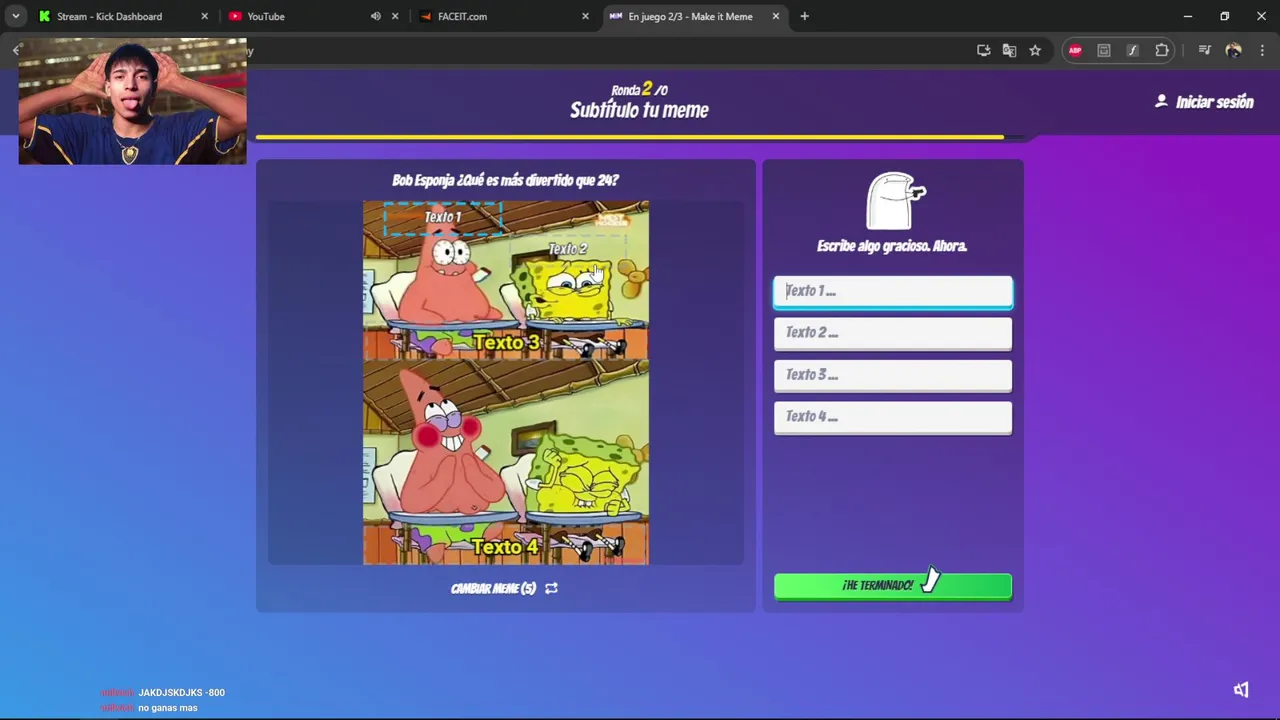Close the YouTube tab

(395, 16)
